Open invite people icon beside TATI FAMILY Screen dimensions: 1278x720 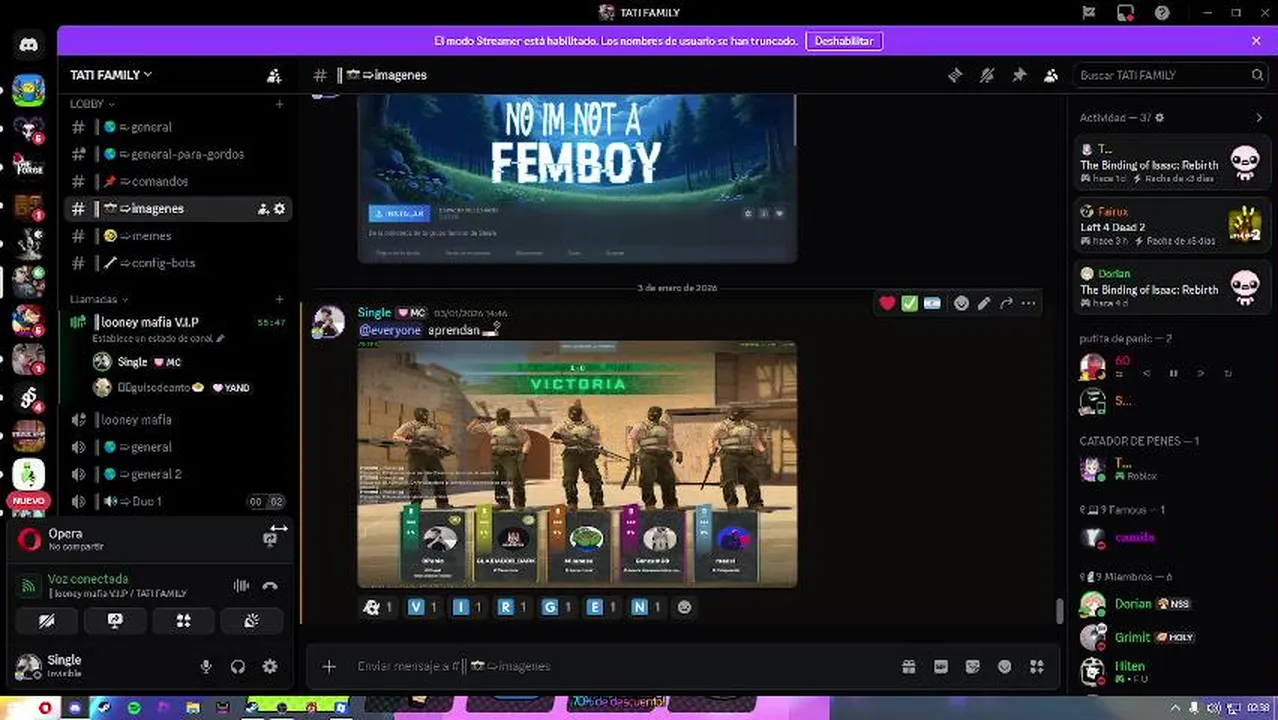pos(274,75)
